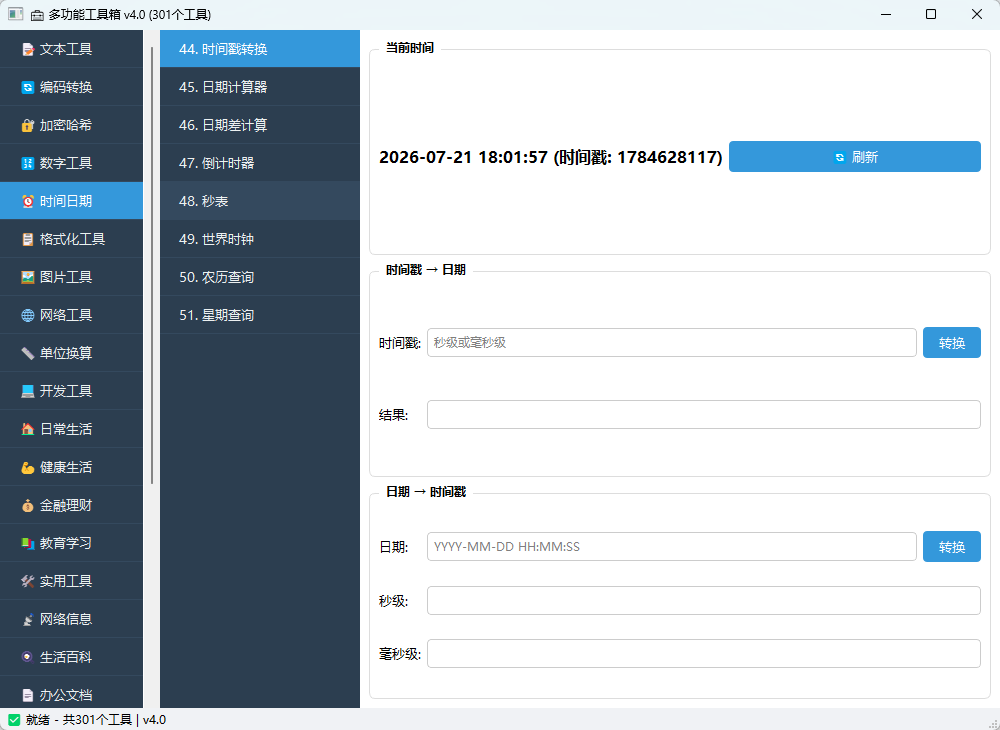Image resolution: width=1000 pixels, height=730 pixels.
Task: Click the 单位换算 category label
Action: [x=66, y=353]
